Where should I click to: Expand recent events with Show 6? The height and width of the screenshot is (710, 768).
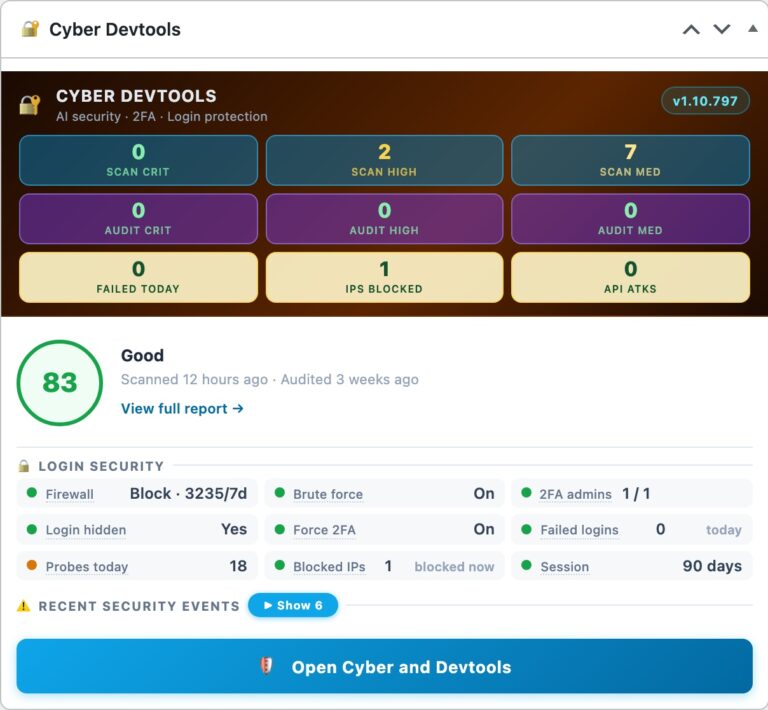[293, 605]
